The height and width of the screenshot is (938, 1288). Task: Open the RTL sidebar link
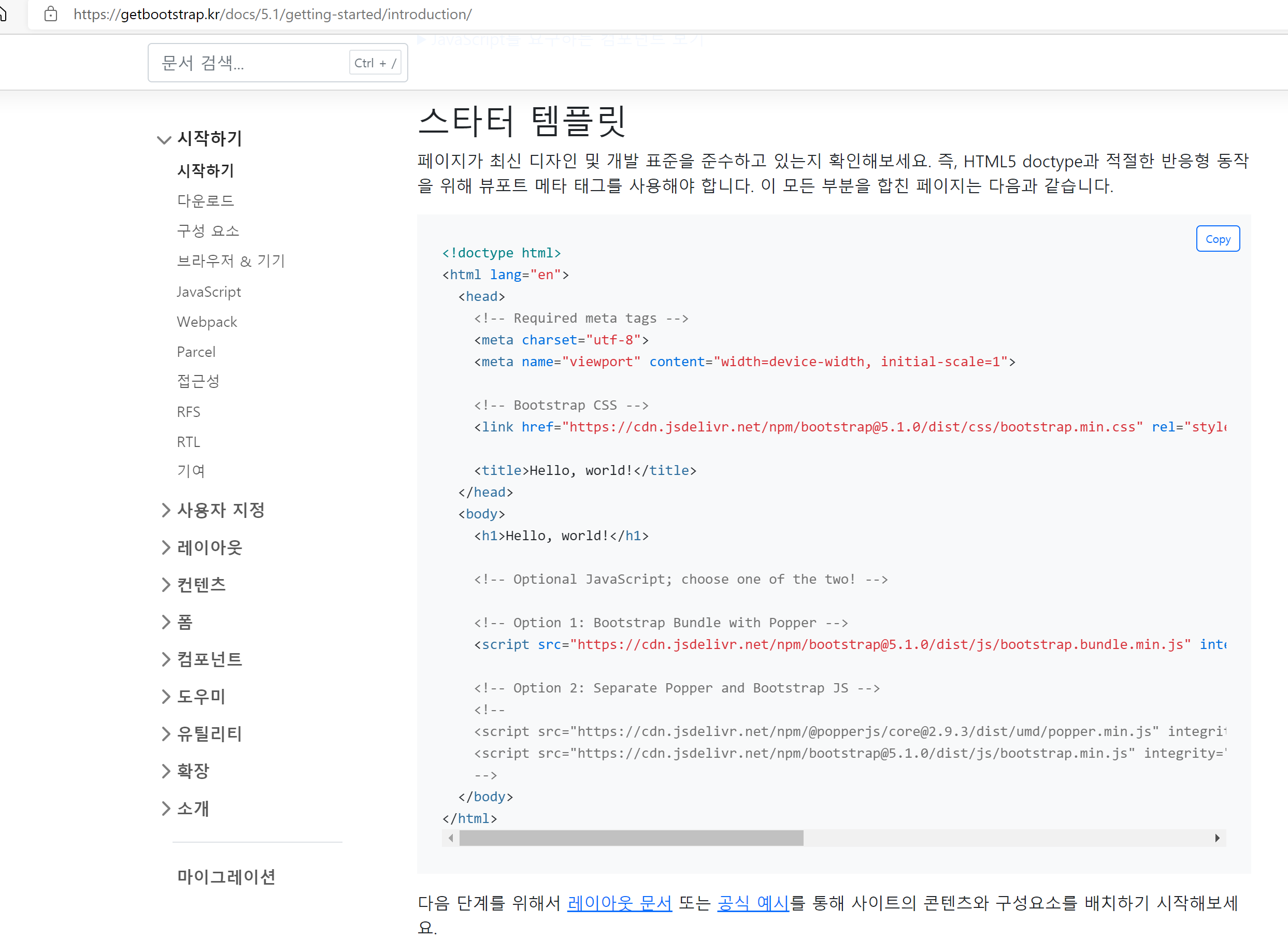coord(188,442)
